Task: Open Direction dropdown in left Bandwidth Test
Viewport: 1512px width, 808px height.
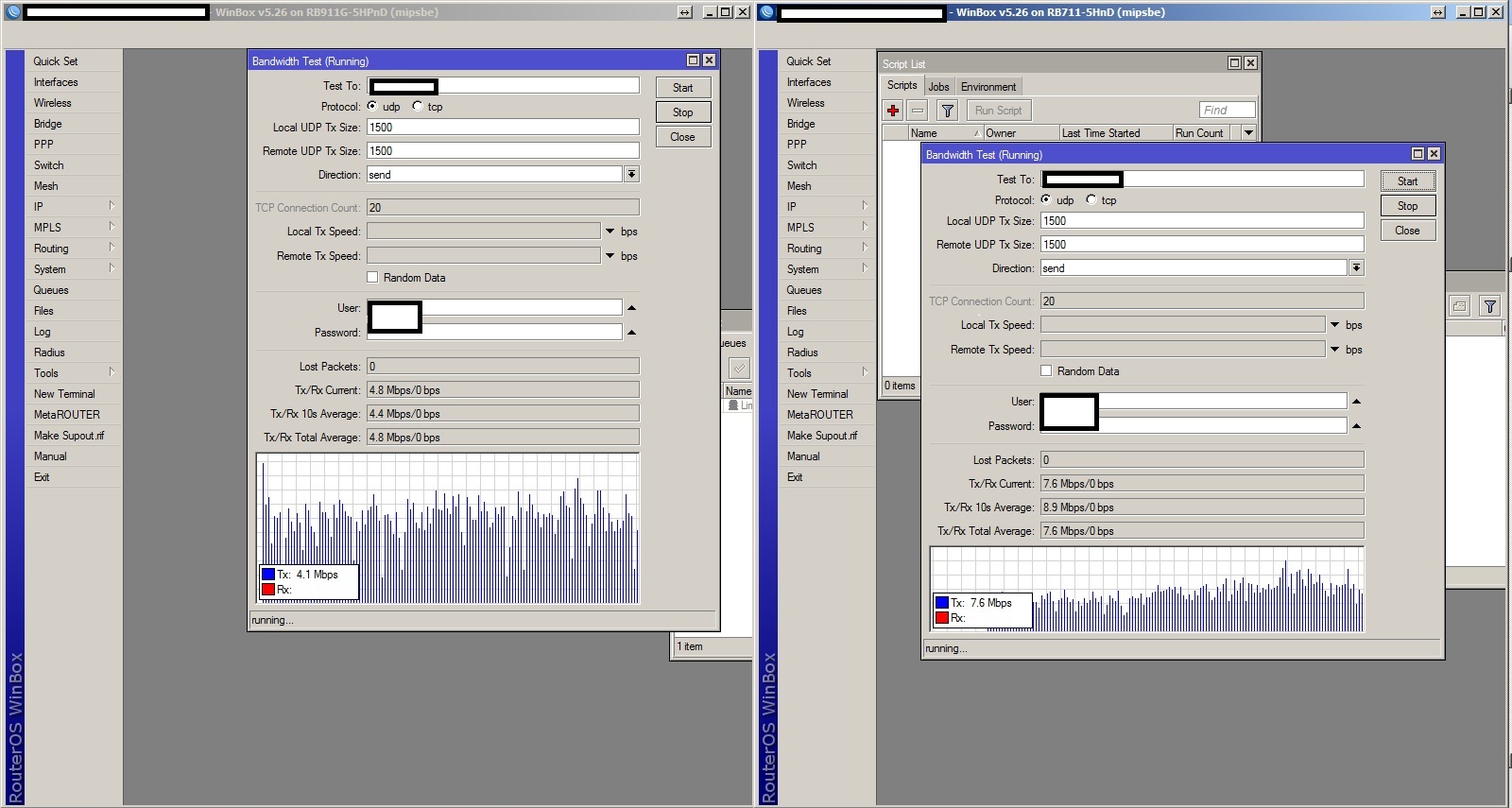Action: click(631, 175)
